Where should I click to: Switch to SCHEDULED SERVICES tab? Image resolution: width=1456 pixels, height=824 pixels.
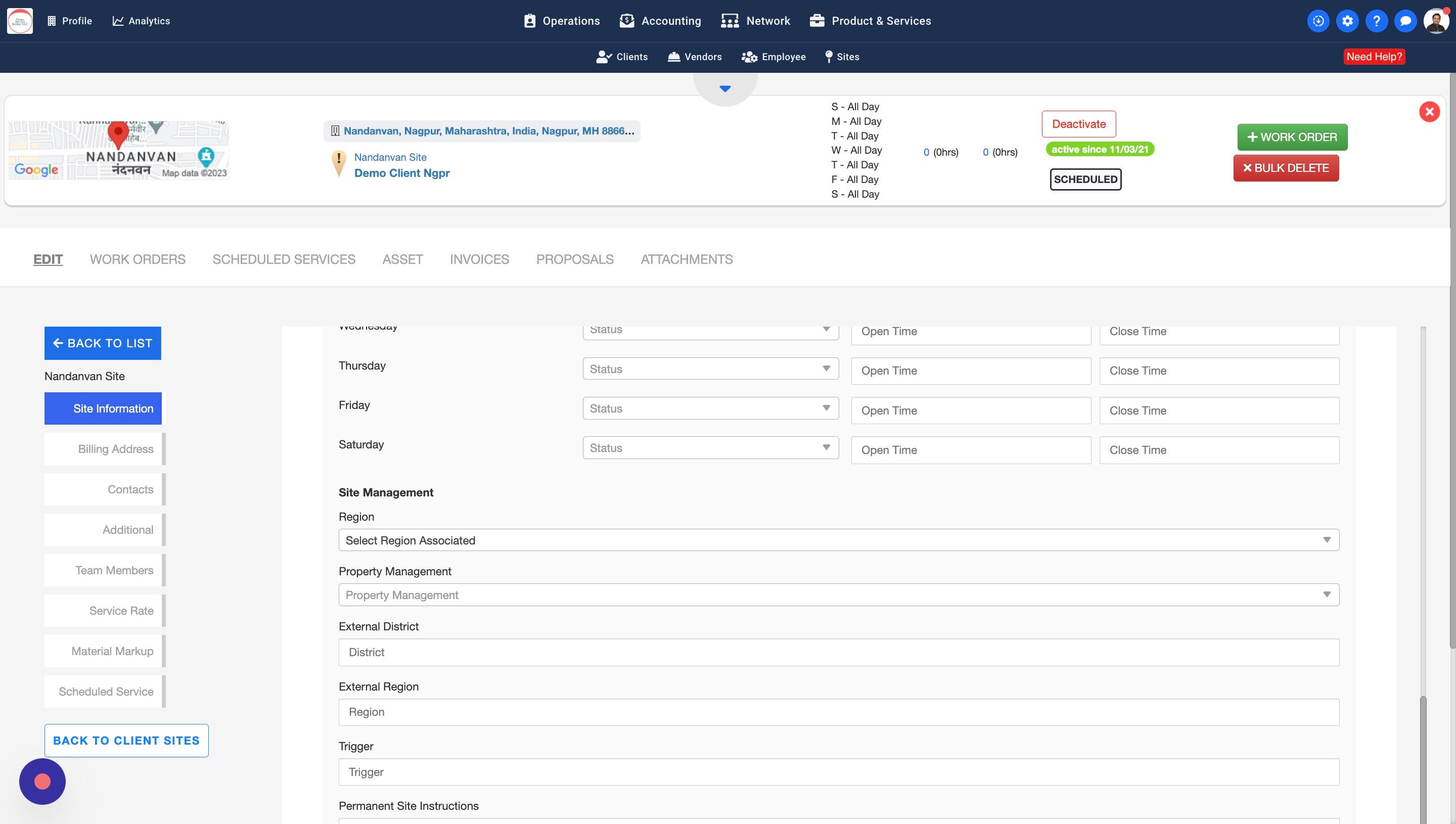pos(284,259)
